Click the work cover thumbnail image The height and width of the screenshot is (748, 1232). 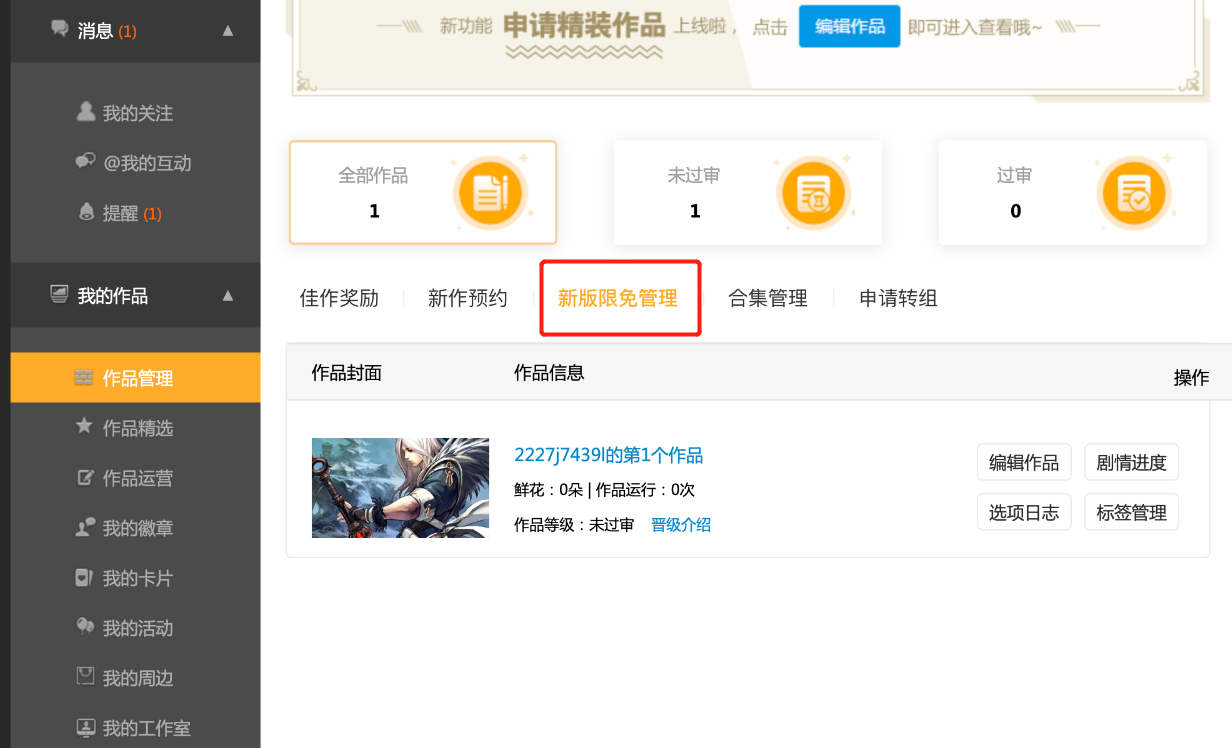(400, 488)
